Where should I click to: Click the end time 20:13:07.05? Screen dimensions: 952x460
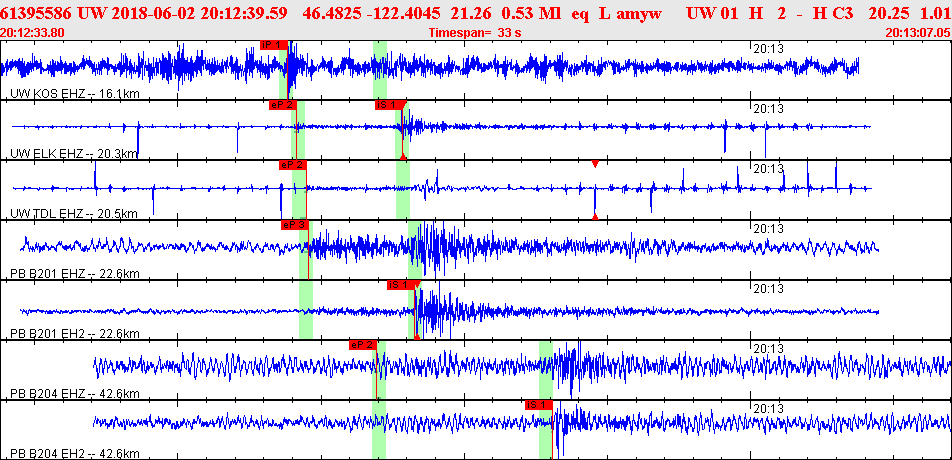[917, 32]
